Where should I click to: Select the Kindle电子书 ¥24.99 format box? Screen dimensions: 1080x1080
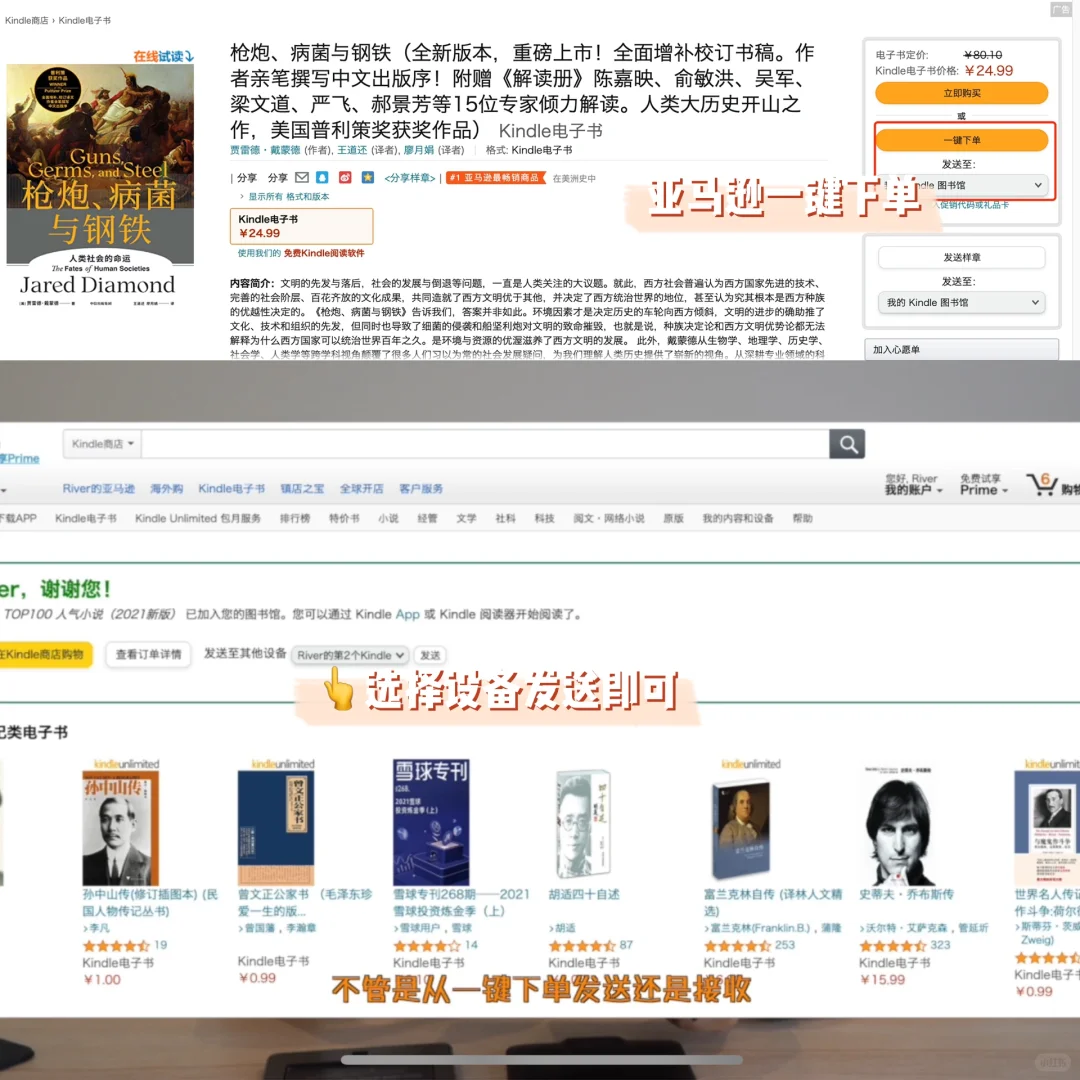(x=302, y=226)
